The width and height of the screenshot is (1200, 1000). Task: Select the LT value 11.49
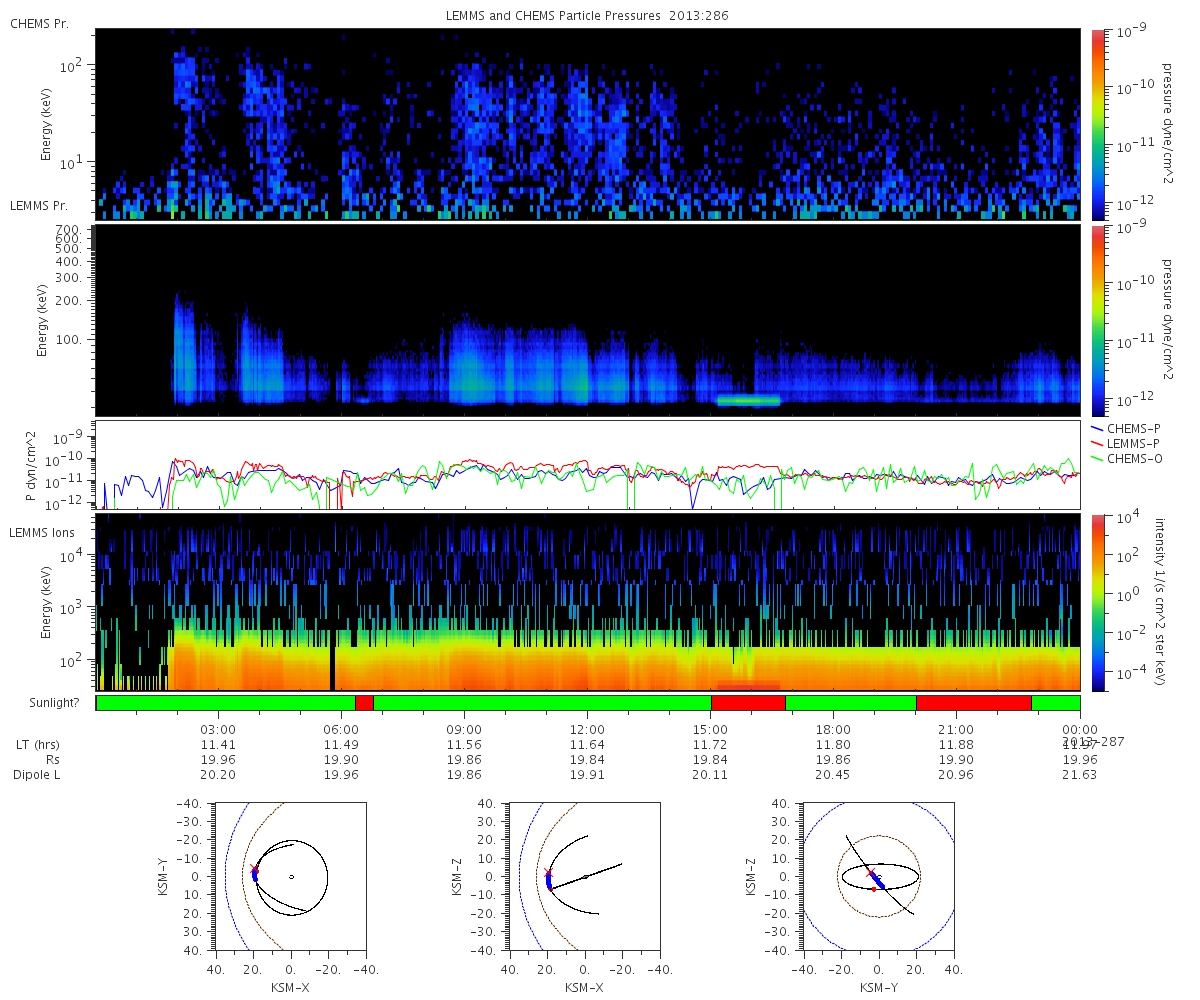[x=341, y=745]
